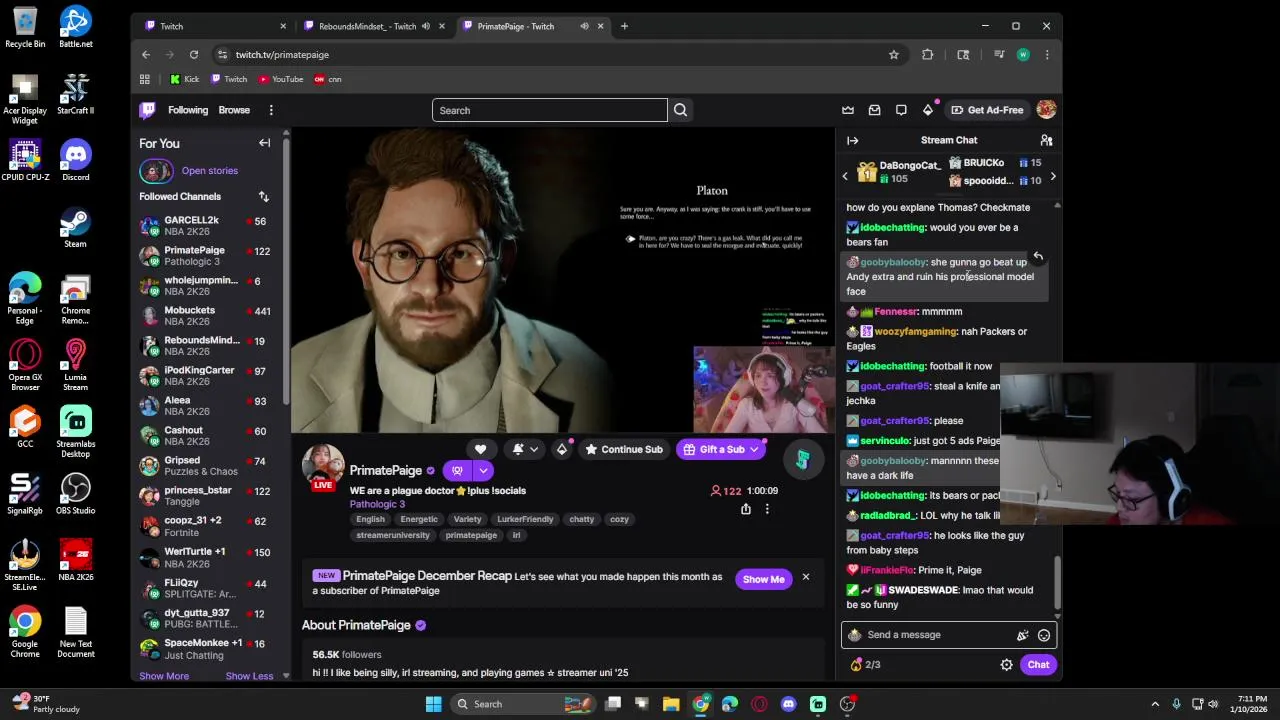Collapse the Stream Chat panel

(x=852, y=140)
